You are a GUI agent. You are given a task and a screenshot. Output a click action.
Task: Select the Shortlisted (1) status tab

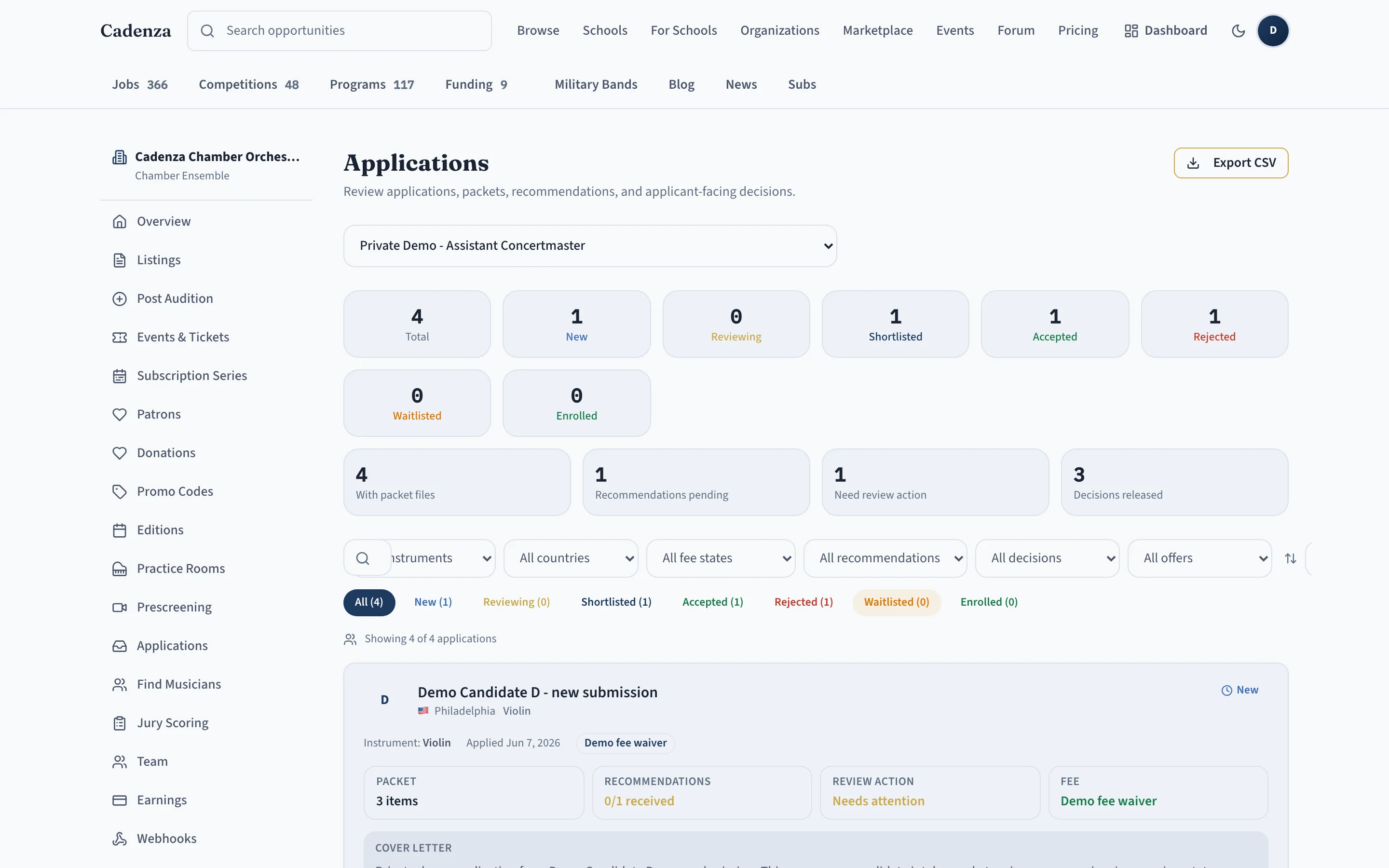[x=616, y=602]
